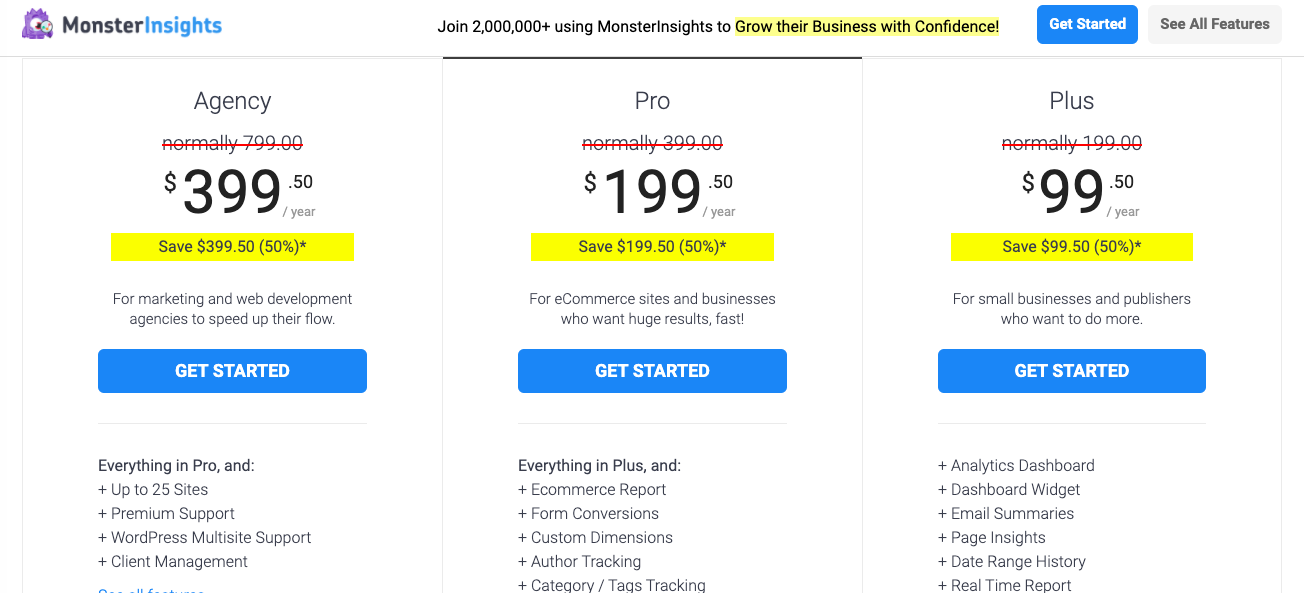
Task: Open See All Features in header
Action: click(1215, 24)
